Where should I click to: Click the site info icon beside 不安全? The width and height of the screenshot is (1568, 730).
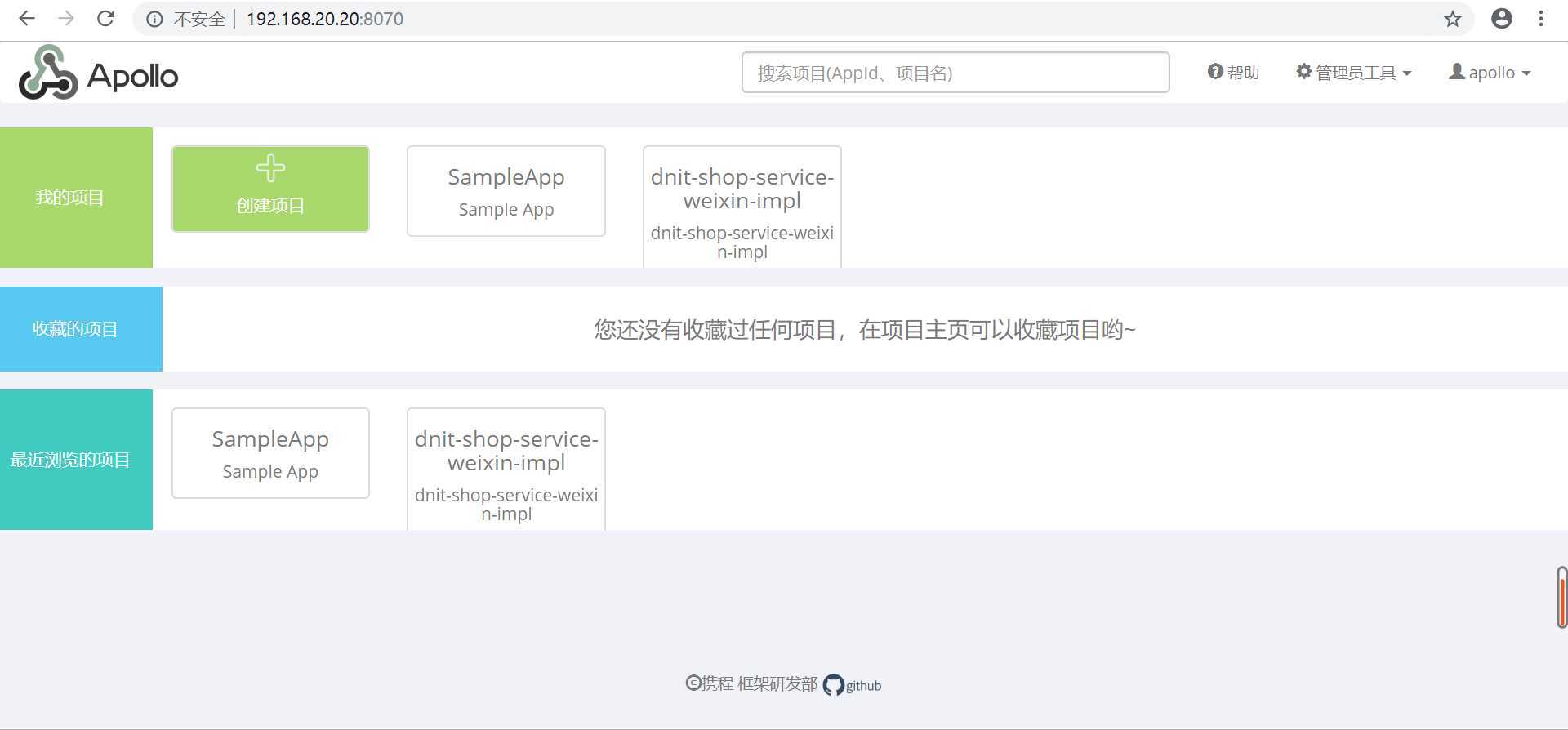[154, 19]
